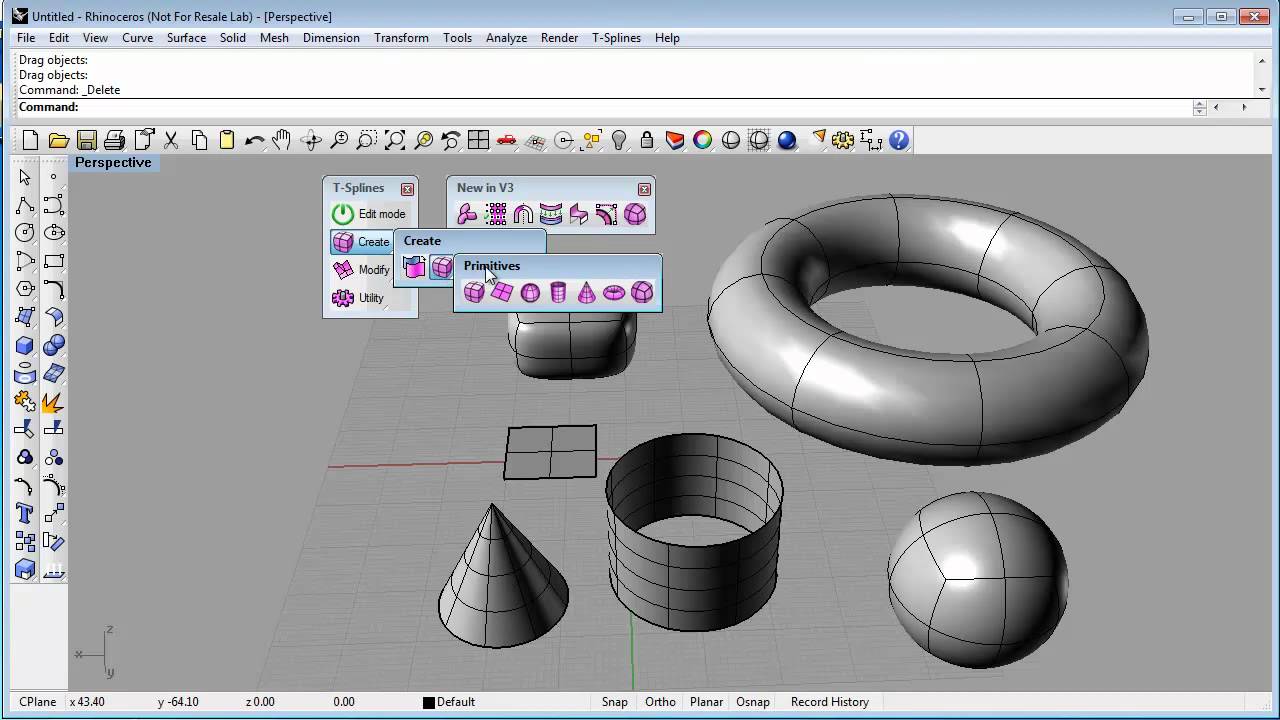The height and width of the screenshot is (720, 1280).
Task: Open the Render menu
Action: [x=559, y=38]
